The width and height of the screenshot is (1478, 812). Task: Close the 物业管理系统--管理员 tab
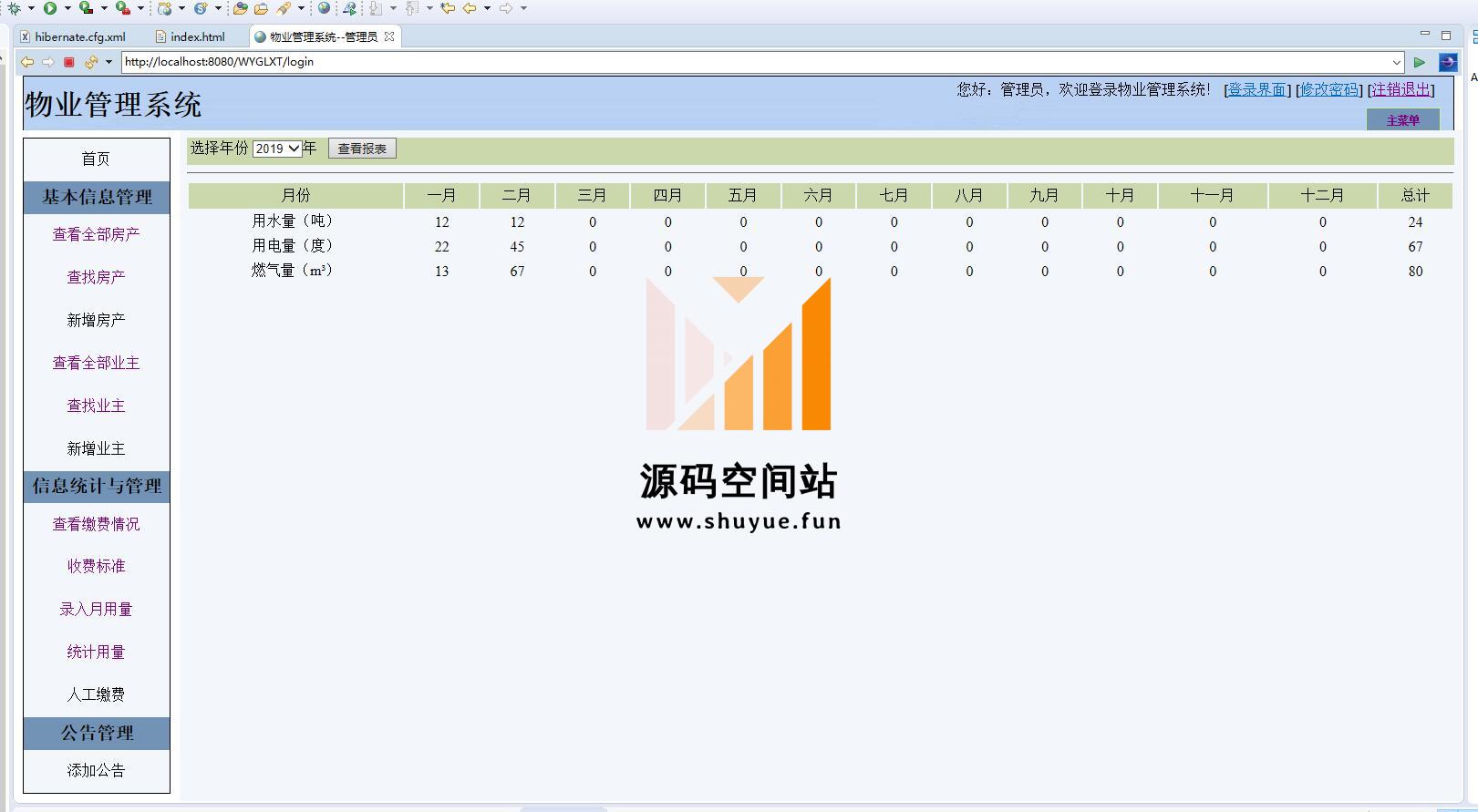389,36
